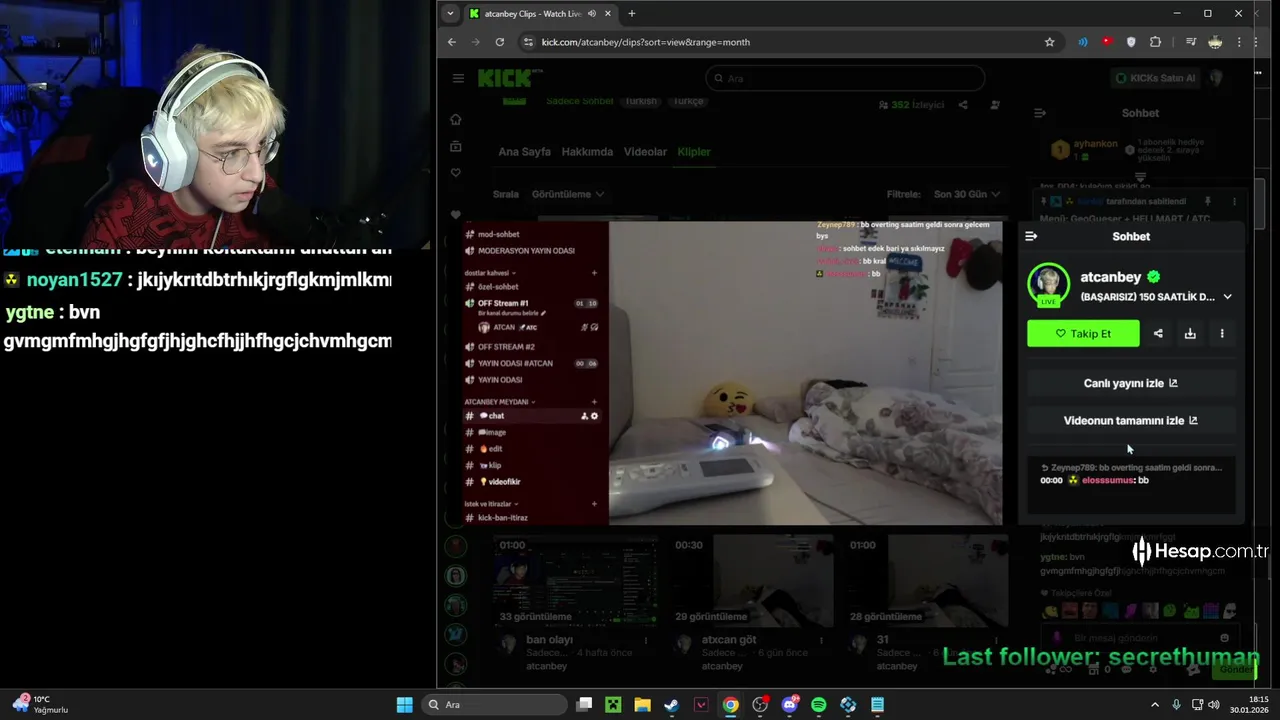
Task: Click the taskbar volume speaker icon
Action: [1215, 705]
